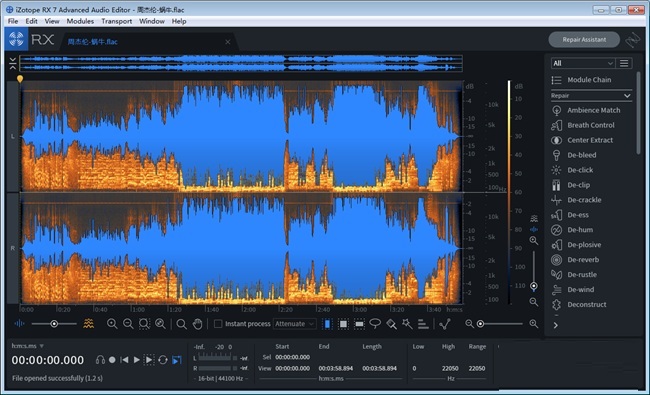This screenshot has width=650, height=395.
Task: Adjust the horizontal time zoom slider
Action: coord(501,324)
